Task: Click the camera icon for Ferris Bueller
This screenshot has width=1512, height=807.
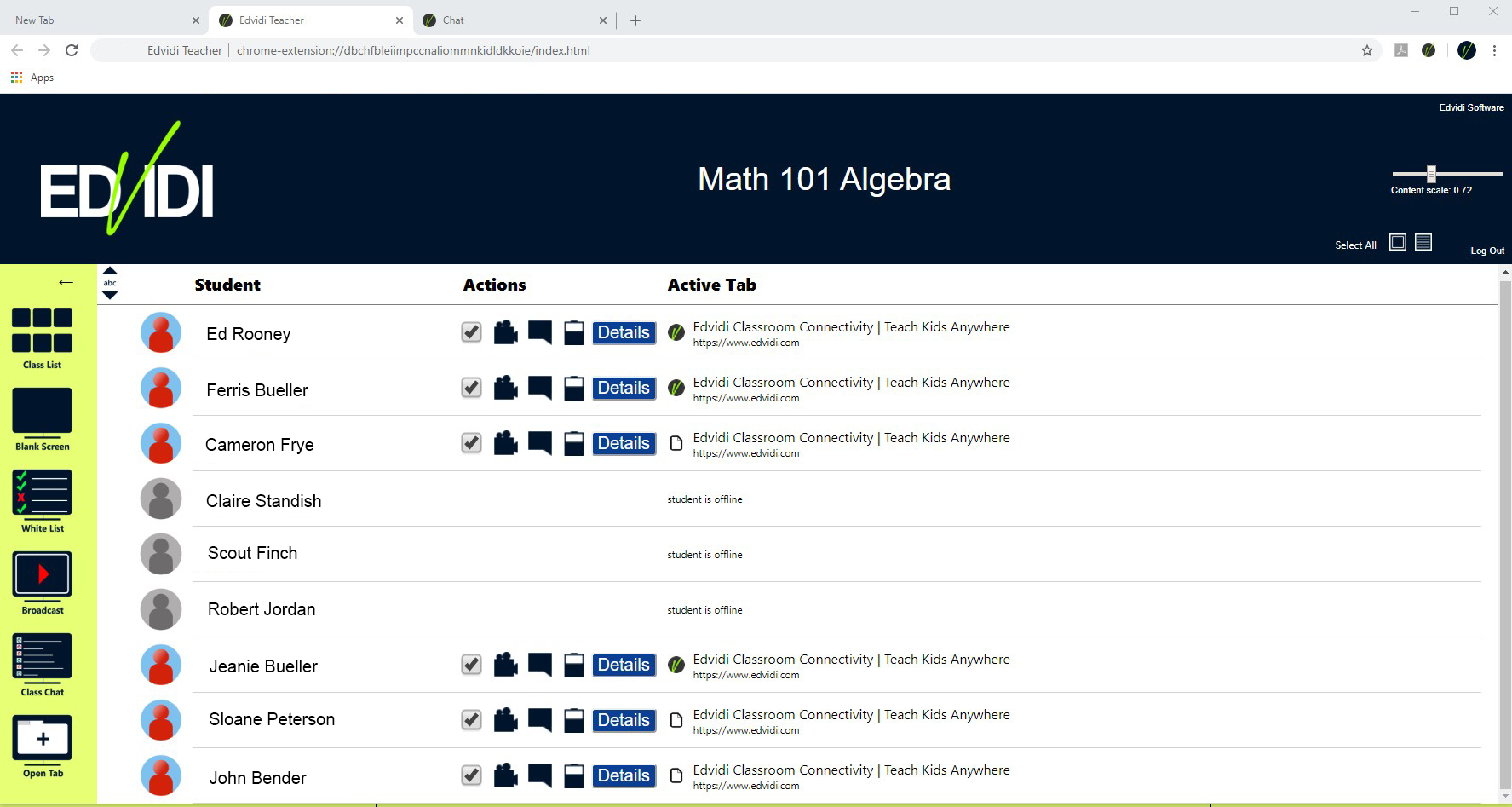Action: pyautogui.click(x=506, y=388)
